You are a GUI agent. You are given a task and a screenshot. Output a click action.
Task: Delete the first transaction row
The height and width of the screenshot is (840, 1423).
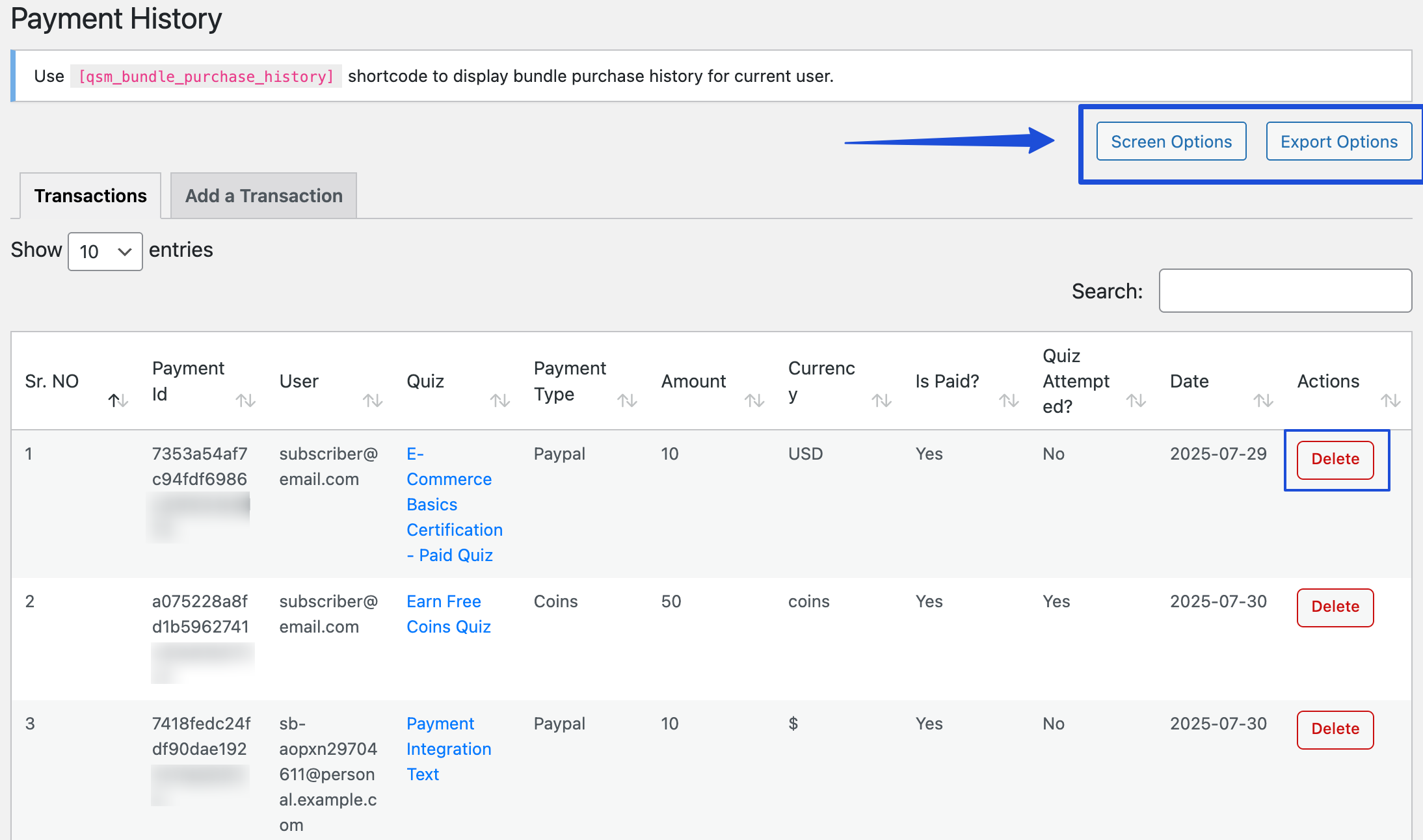coord(1335,460)
